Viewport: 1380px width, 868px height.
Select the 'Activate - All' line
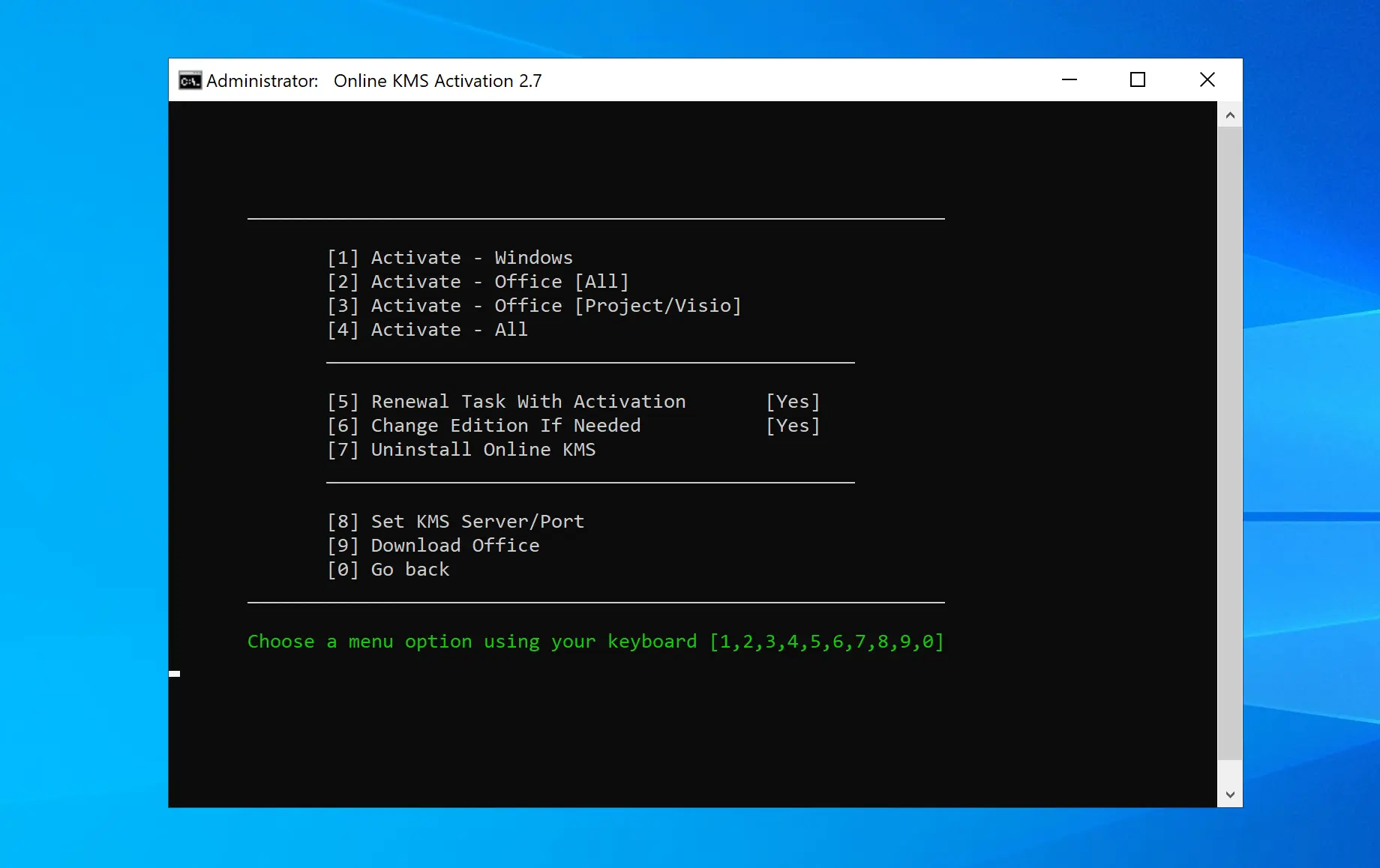click(427, 330)
